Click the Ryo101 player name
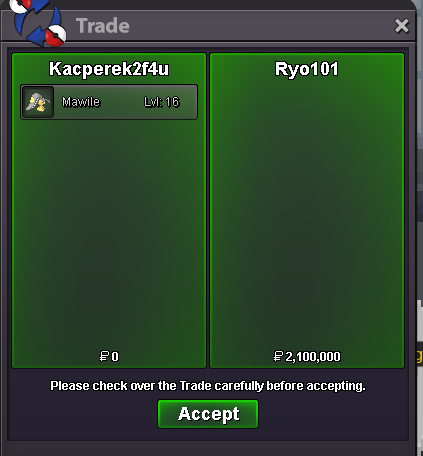This screenshot has width=423, height=456. click(307, 69)
